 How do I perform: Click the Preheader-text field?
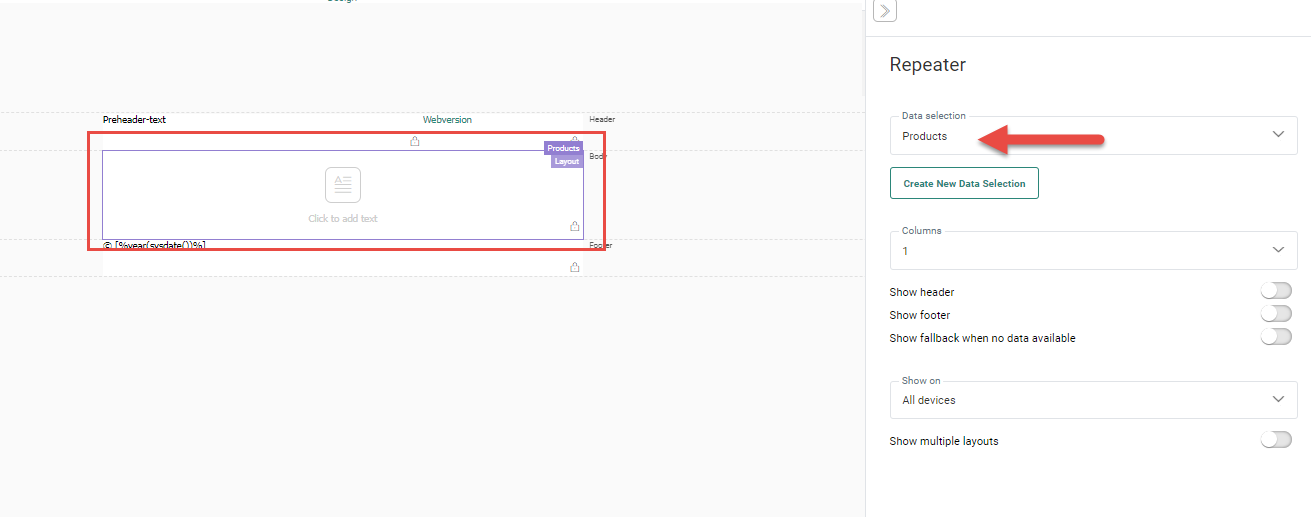pyautogui.click(x=134, y=120)
